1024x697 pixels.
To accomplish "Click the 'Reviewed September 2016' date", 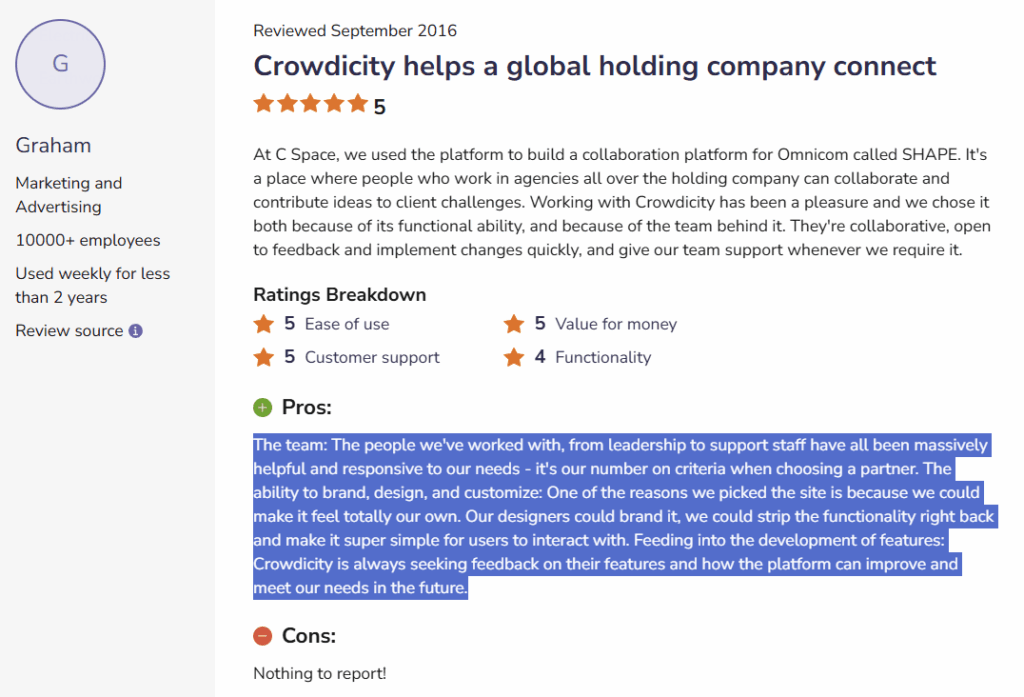I will (x=355, y=31).
